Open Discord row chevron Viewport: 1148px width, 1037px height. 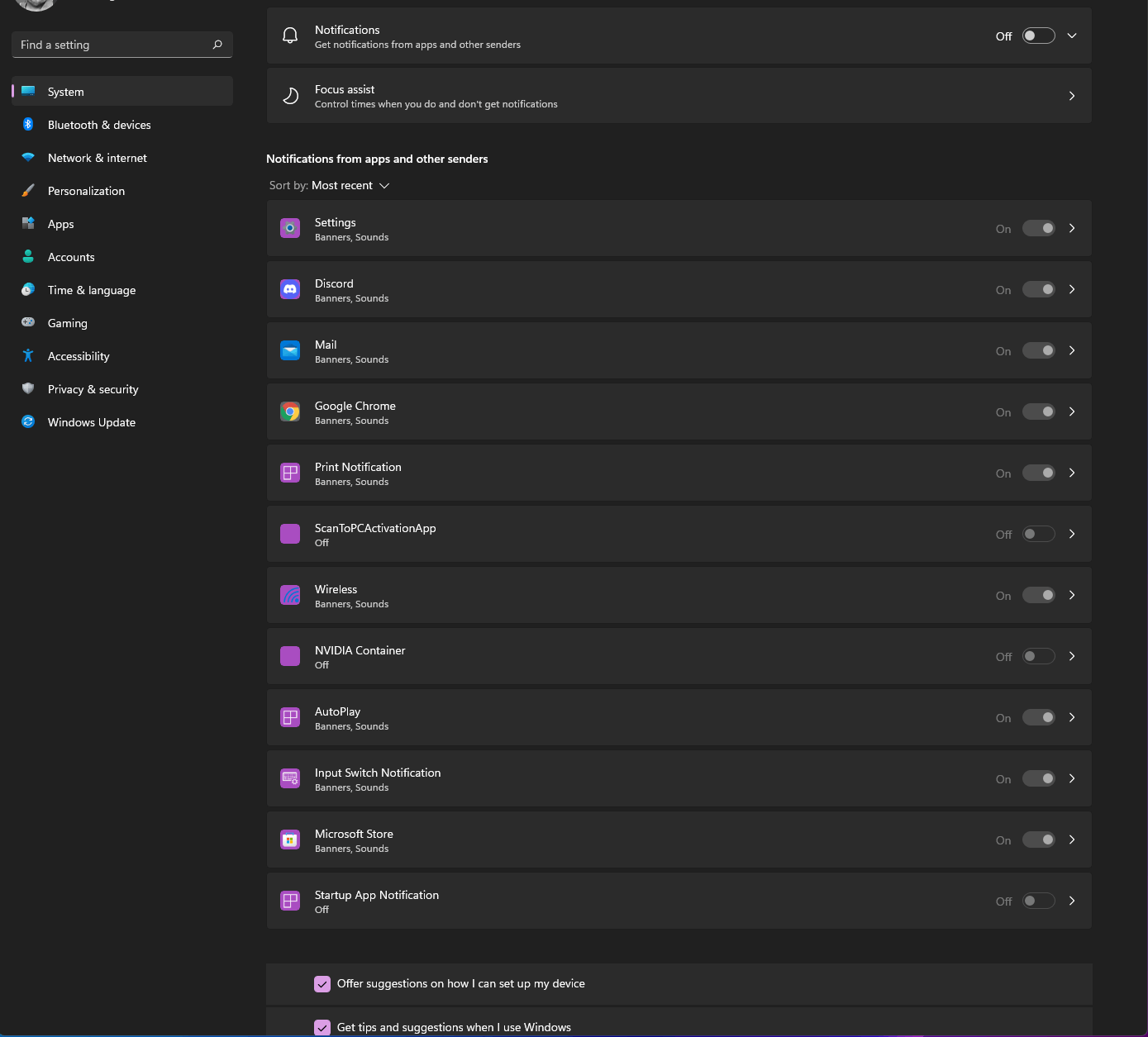1072,289
